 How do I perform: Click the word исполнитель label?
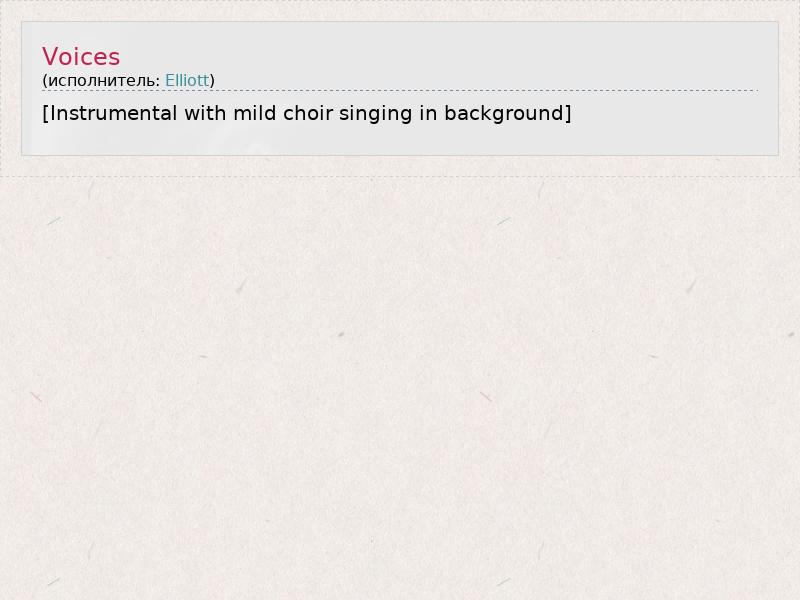[101, 81]
